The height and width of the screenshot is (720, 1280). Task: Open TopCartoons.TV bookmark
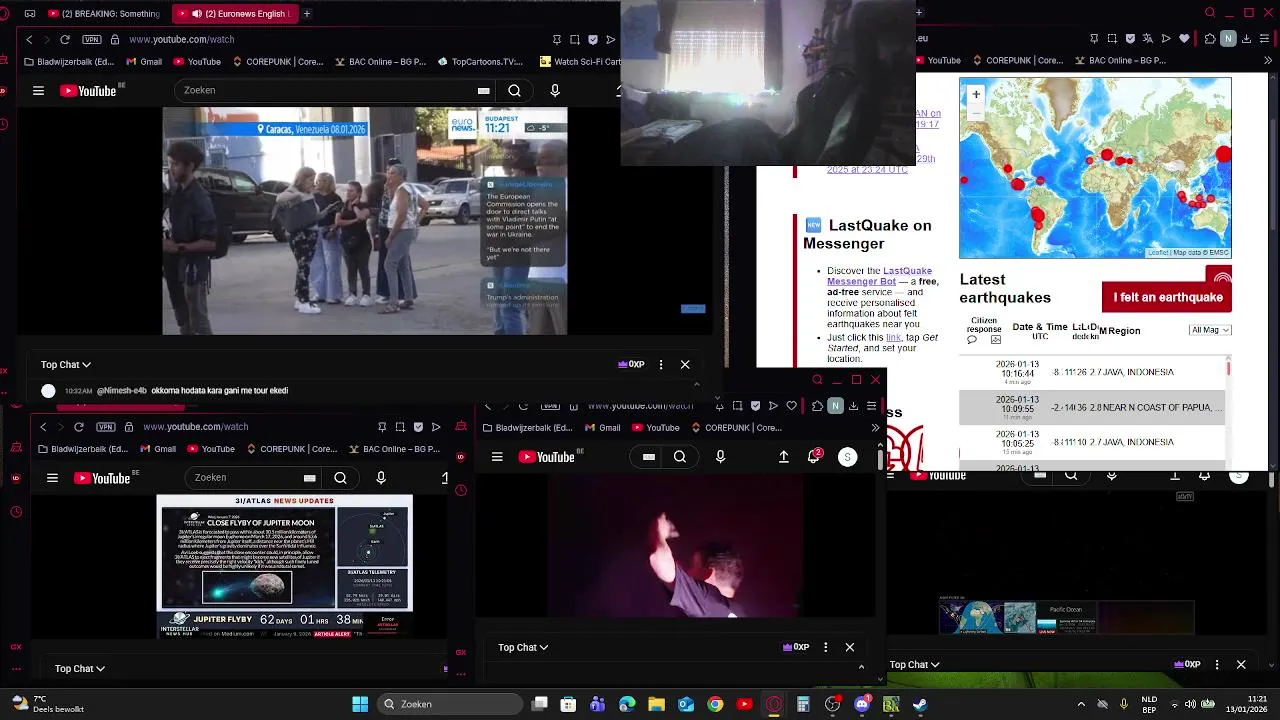pyautogui.click(x=479, y=61)
